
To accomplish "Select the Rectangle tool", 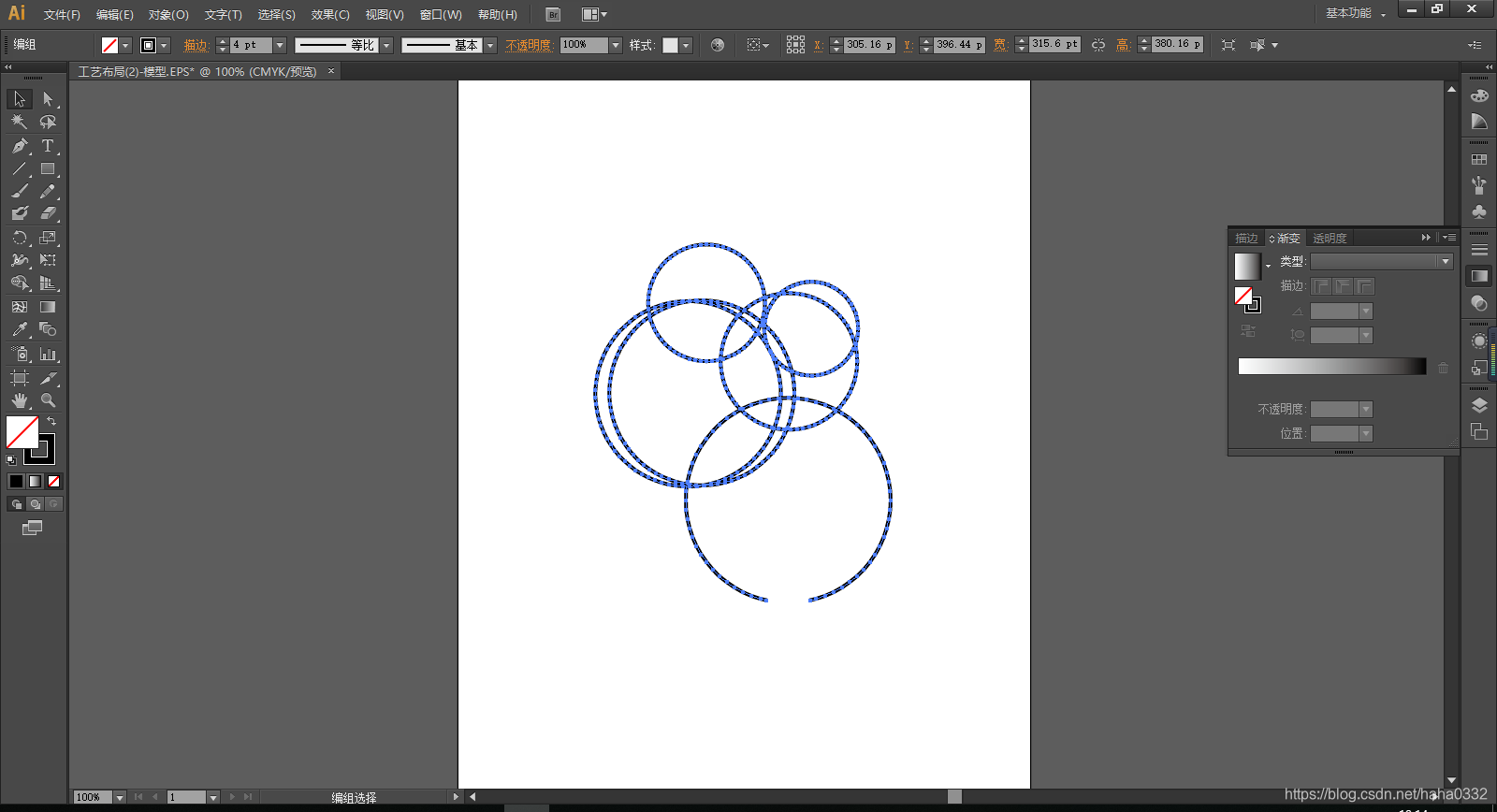I will coord(48,169).
